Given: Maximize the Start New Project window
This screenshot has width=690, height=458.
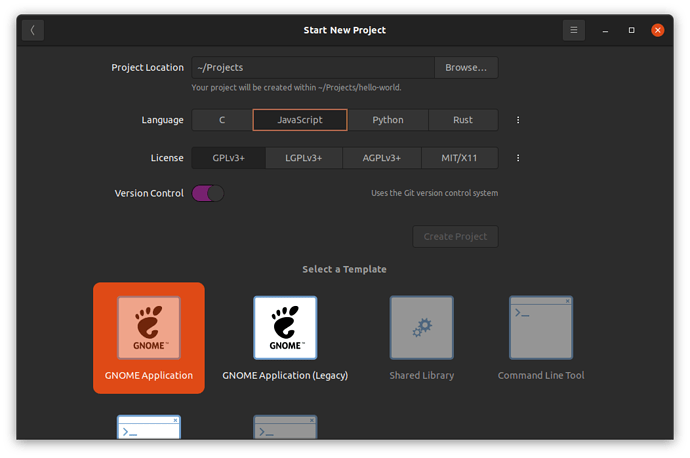Looking at the screenshot, I should (631, 30).
